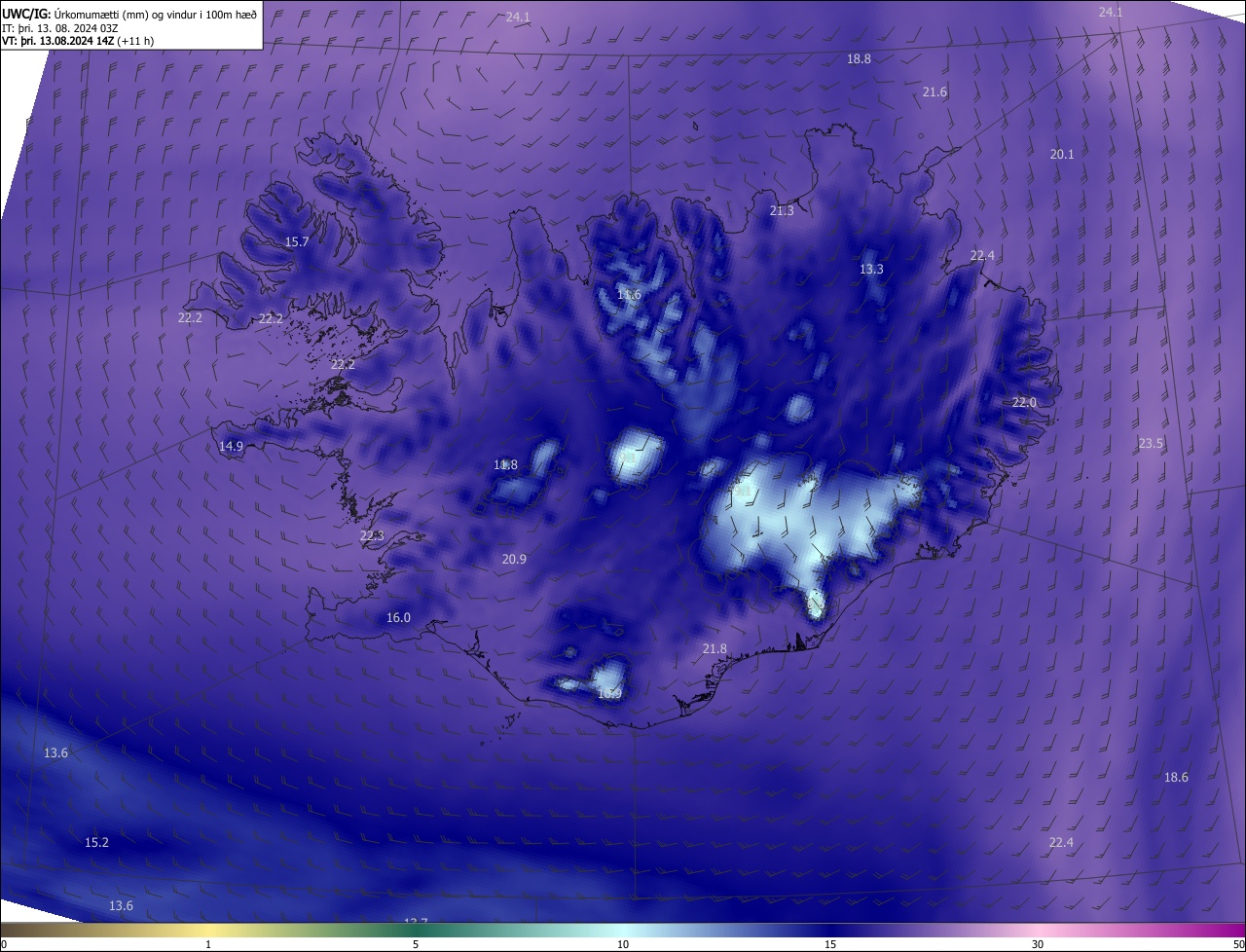Click the 13.3 value label
1246x952 pixels.
pos(871,269)
